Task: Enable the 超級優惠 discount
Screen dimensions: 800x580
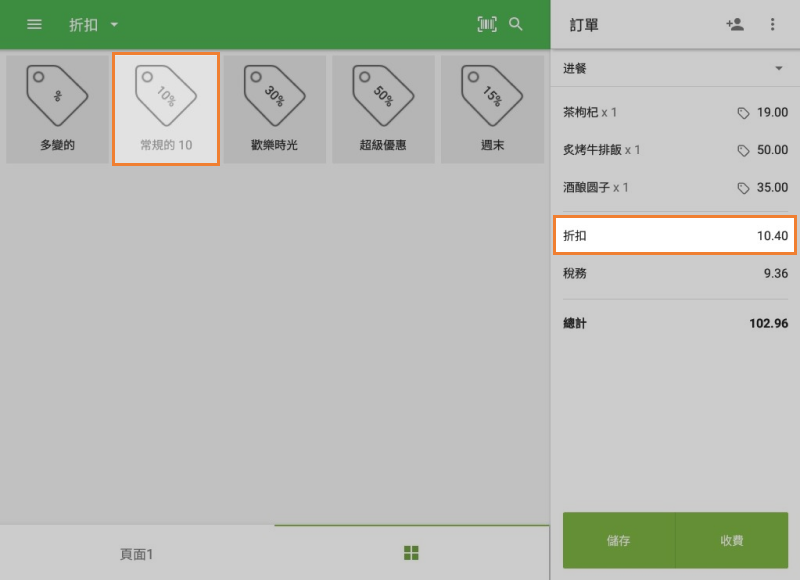Action: tap(383, 109)
